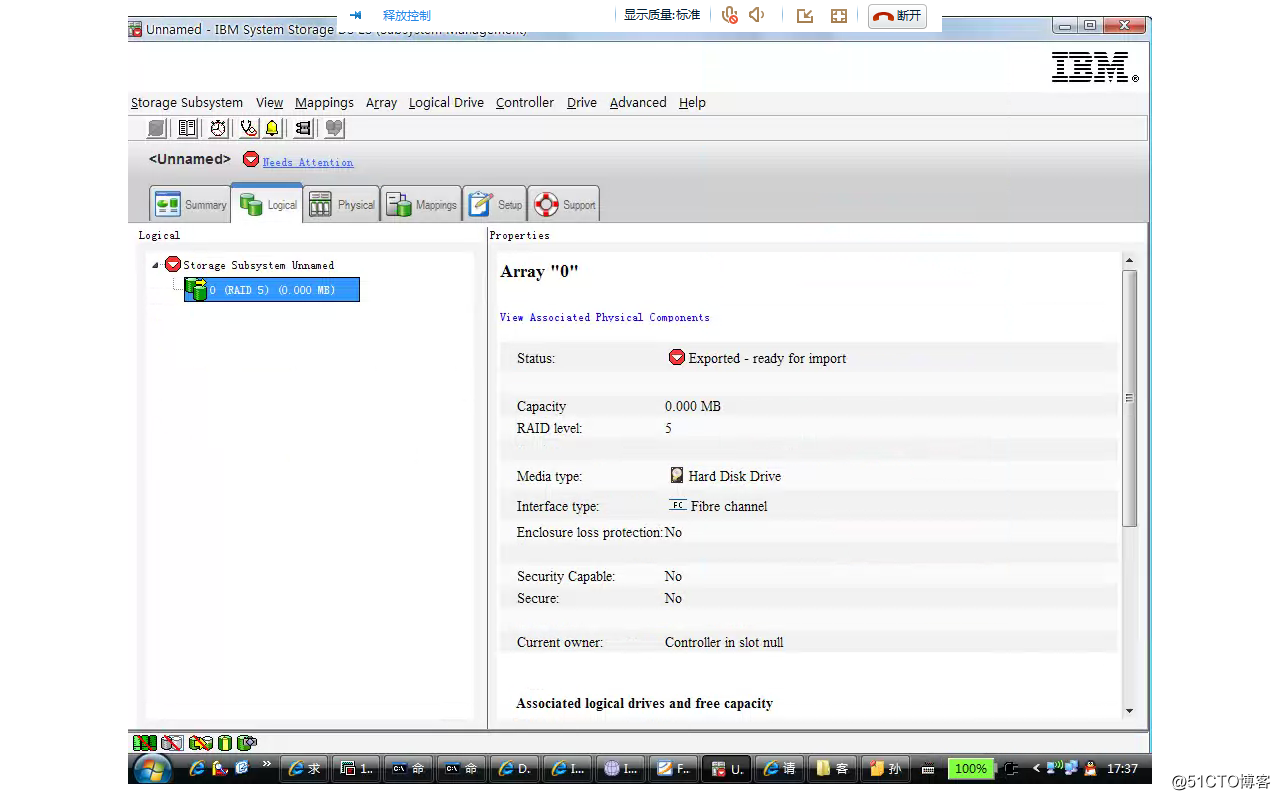Open the taskbar item labeled U.
1280x800 pixels.
[727, 768]
